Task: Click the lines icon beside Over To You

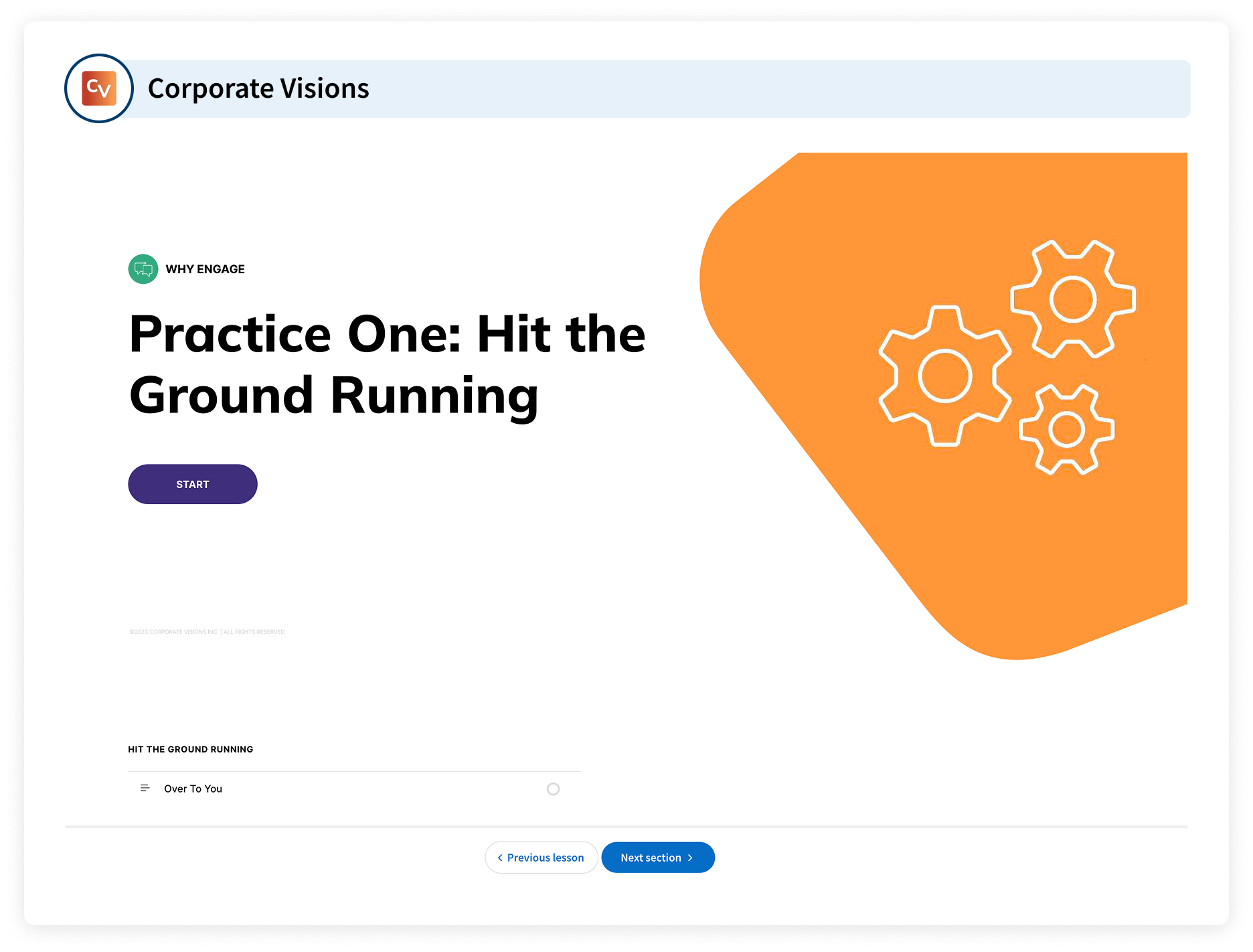Action: pyautogui.click(x=145, y=788)
